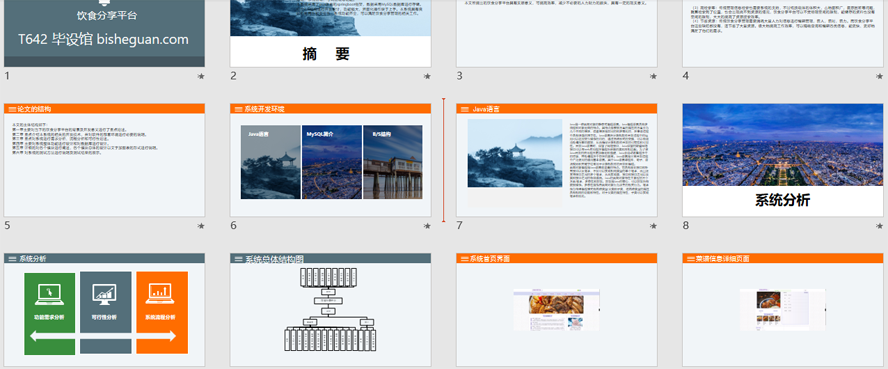Image resolution: width=888 pixels, height=369 pixels.
Task: Select slide 3 thumbnail
Action: [x=557, y=33]
